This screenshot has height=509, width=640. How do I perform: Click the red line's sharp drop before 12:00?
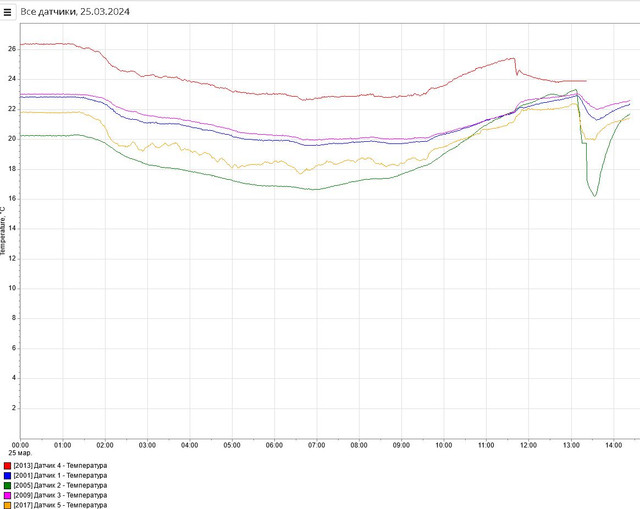click(516, 66)
